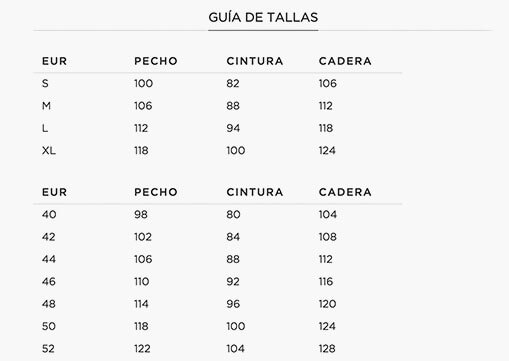Select the size M row label
This screenshot has height=361, width=509.
point(46,106)
